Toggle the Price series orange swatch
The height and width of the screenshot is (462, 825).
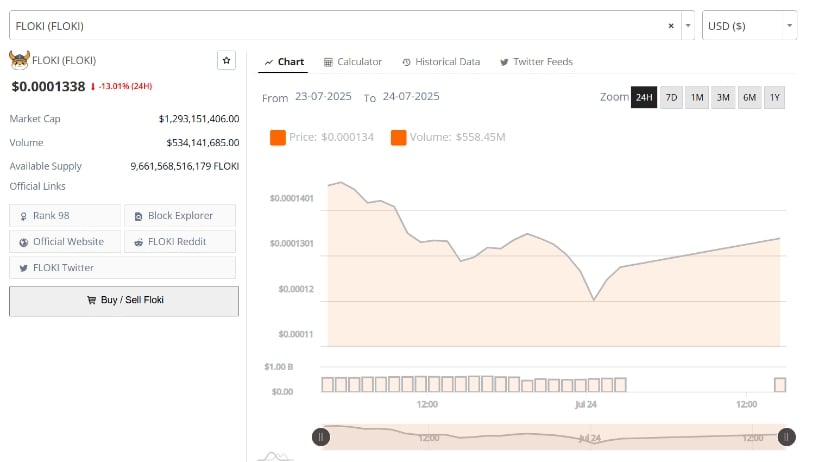[x=278, y=137]
